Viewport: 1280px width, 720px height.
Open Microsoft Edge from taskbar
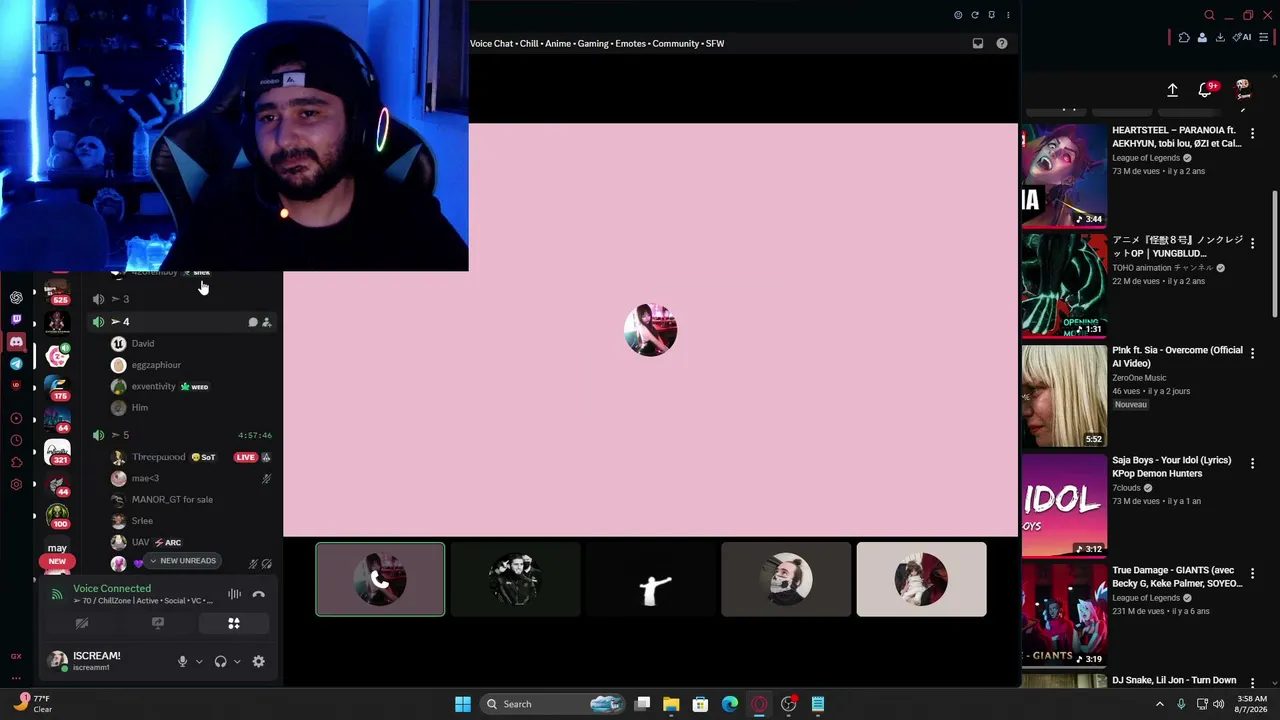pos(730,704)
